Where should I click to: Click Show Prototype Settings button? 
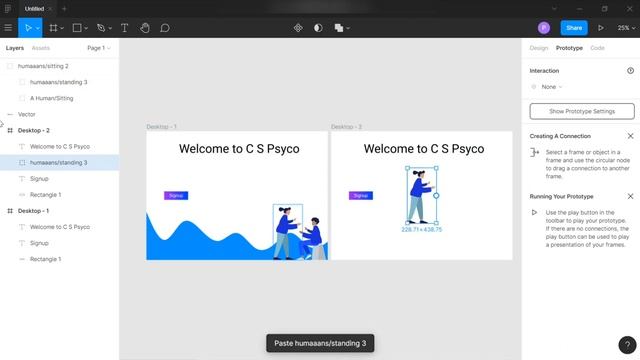point(582,111)
